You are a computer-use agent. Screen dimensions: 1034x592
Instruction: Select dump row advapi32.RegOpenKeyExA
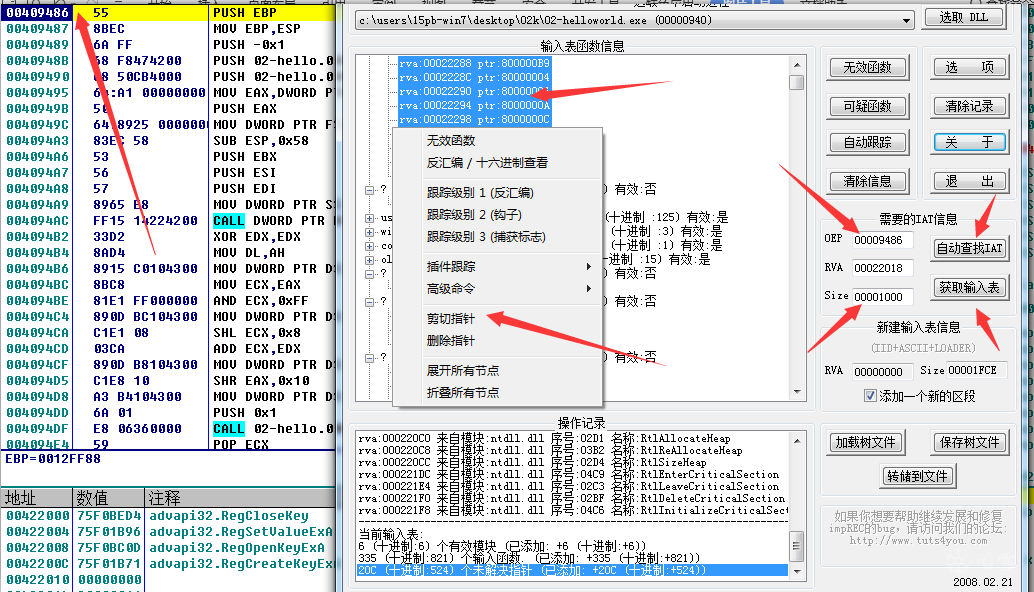point(169,548)
